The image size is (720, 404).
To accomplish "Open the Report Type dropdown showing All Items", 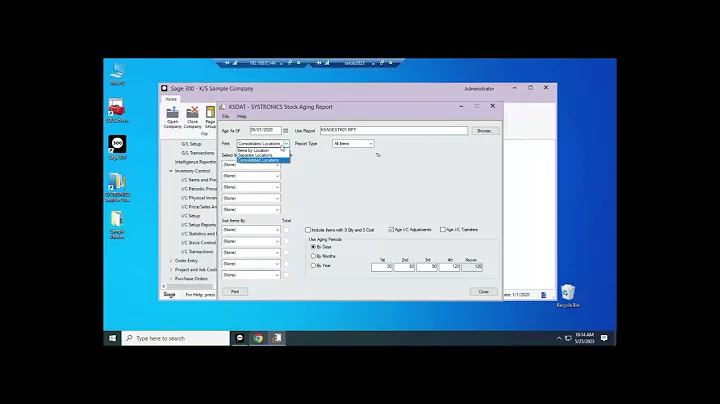I will [x=353, y=144].
